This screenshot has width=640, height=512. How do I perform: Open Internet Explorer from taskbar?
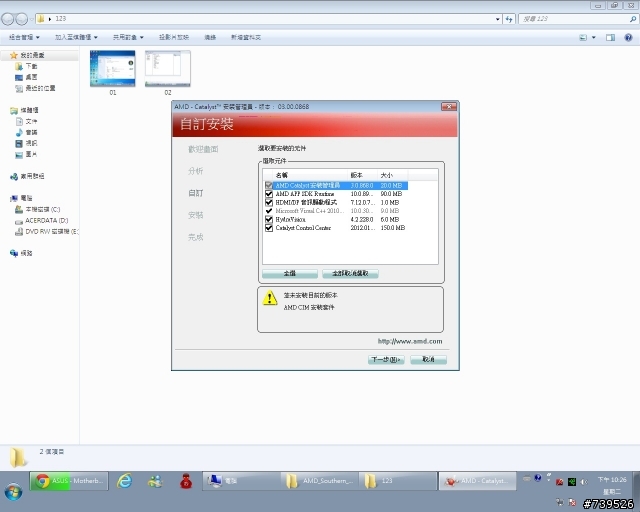124,481
